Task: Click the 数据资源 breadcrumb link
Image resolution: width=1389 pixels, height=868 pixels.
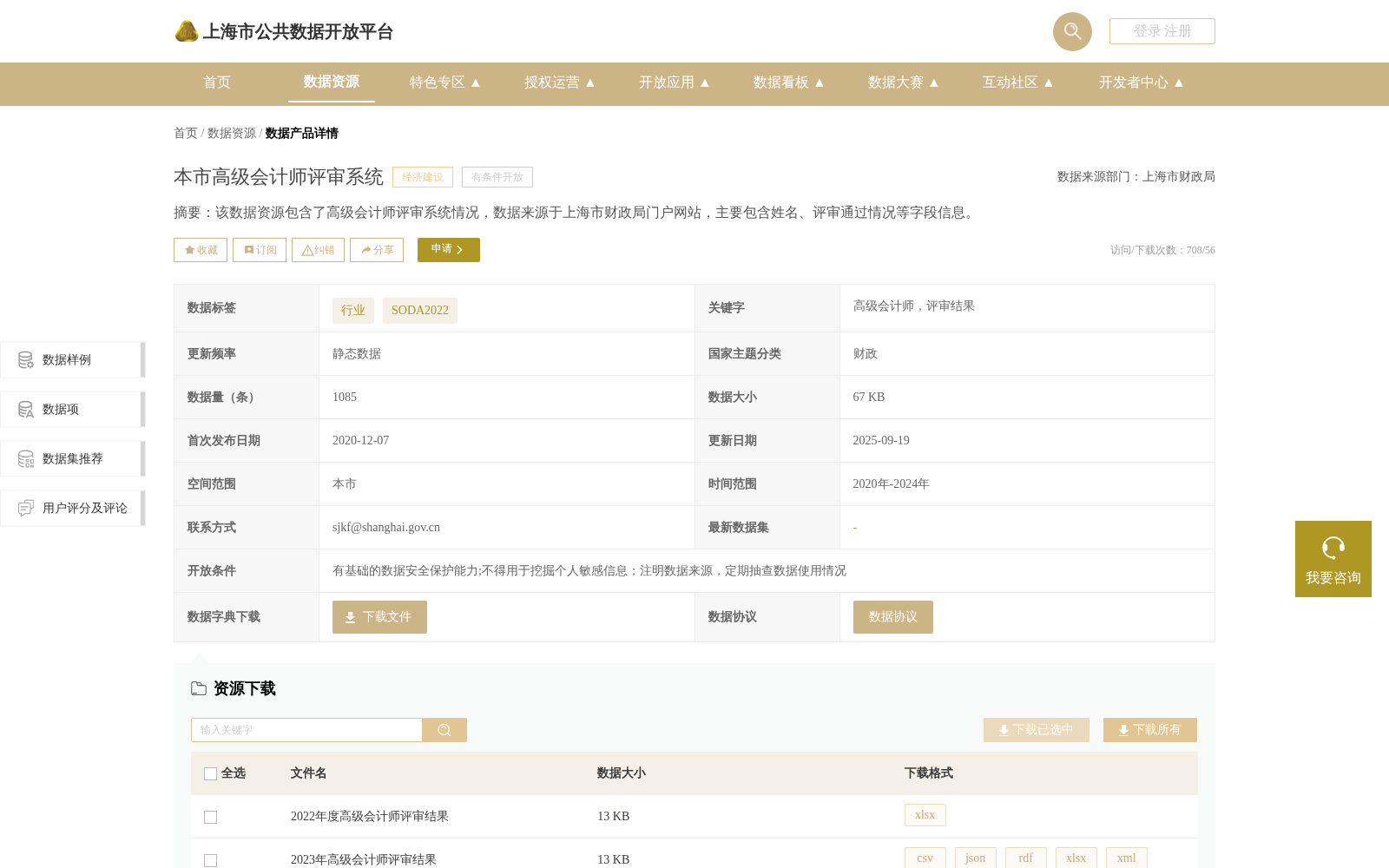Action: (232, 134)
